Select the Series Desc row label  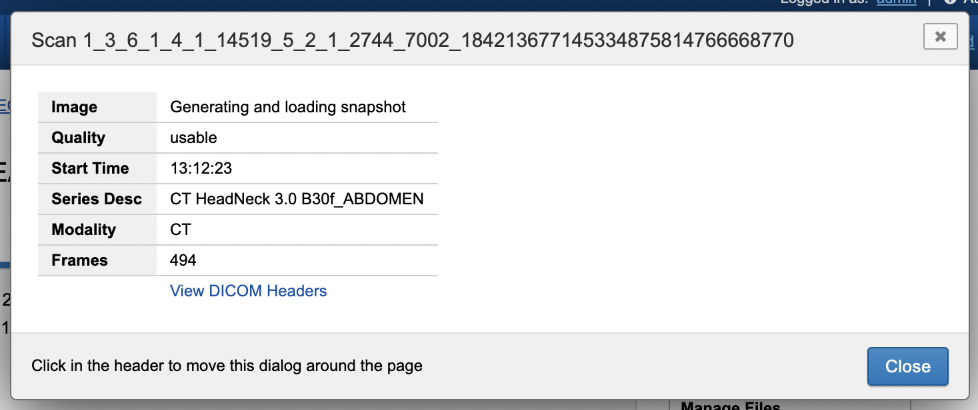coord(96,199)
